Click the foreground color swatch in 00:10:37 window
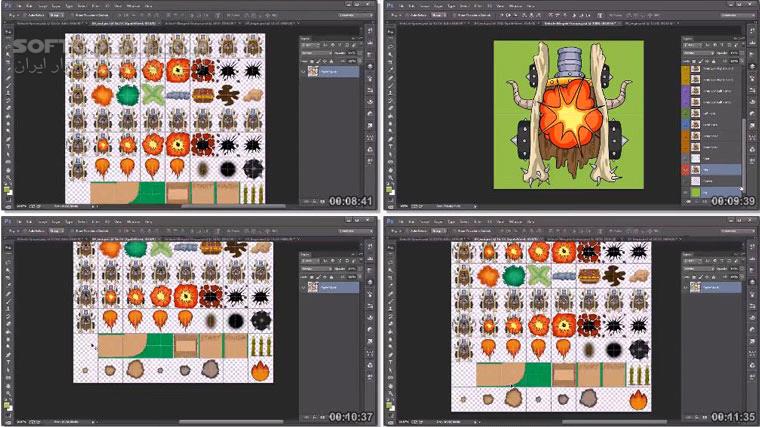Viewport: 760px width, 427px height. tap(6, 406)
